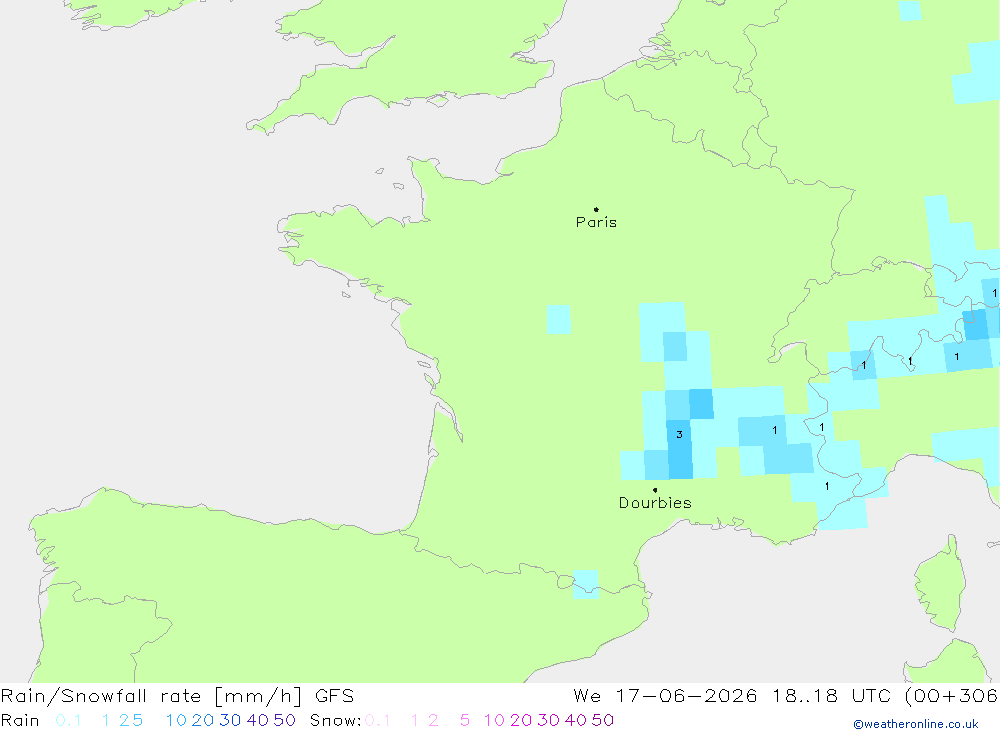
Task: Click Rain legend value 10
Action: (176, 720)
